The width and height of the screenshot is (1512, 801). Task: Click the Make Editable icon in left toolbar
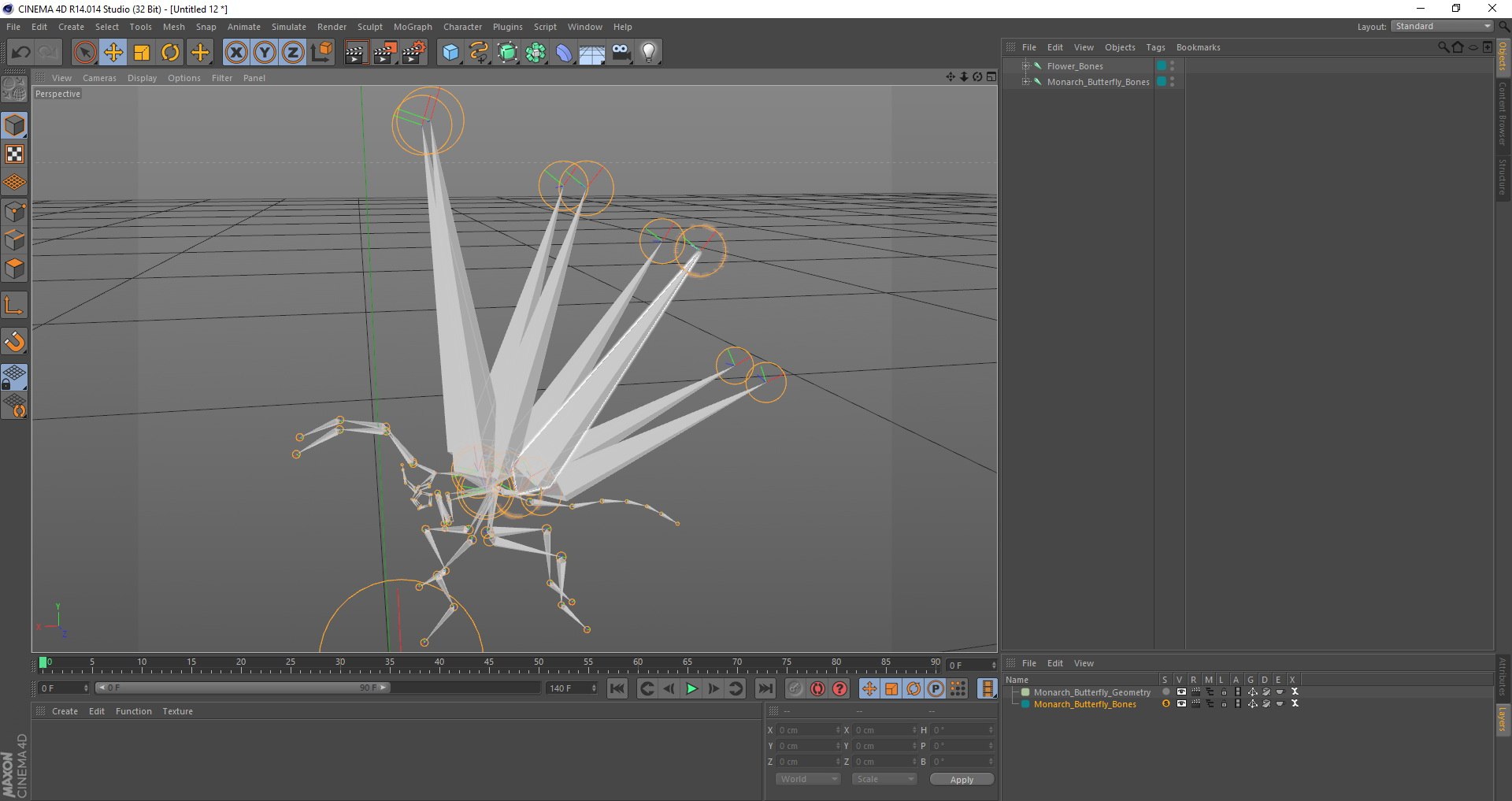14,89
